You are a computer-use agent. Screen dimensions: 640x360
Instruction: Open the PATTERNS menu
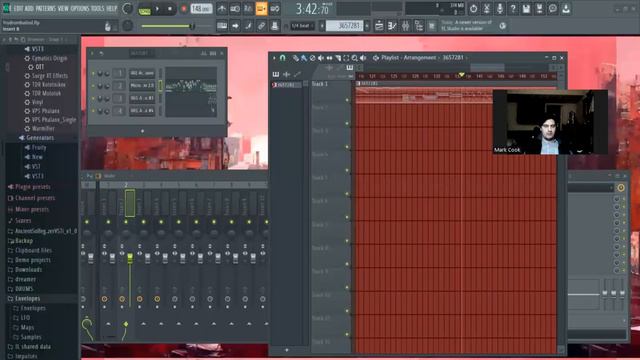click(45, 9)
